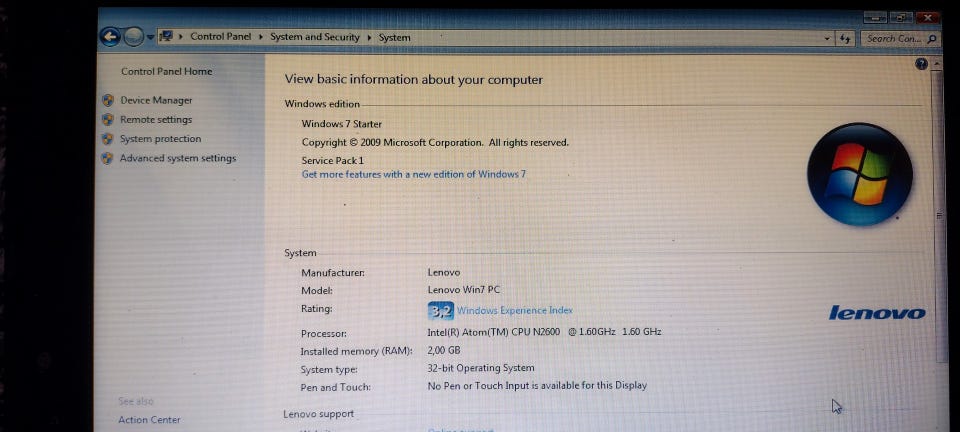
Task: Expand the arrow after Control Panel breadcrumb
Action: pyautogui.click(x=260, y=37)
